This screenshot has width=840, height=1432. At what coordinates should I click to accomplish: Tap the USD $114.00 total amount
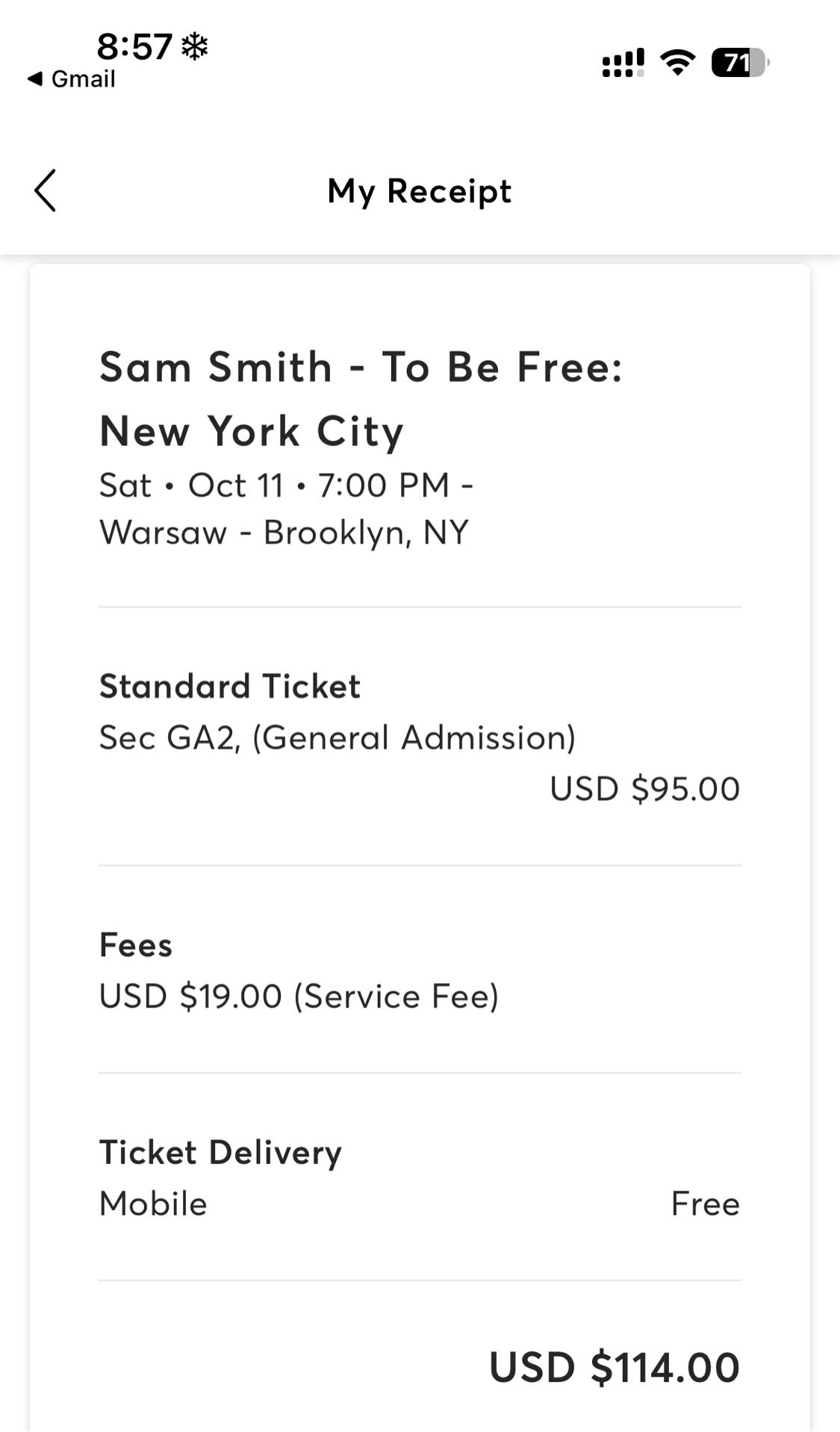tap(614, 1367)
